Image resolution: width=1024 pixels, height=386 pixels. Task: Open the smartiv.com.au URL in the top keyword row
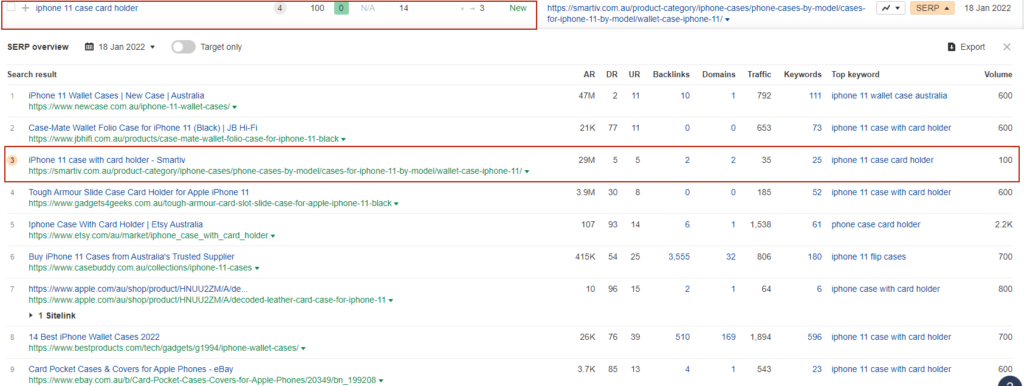[x=706, y=14]
